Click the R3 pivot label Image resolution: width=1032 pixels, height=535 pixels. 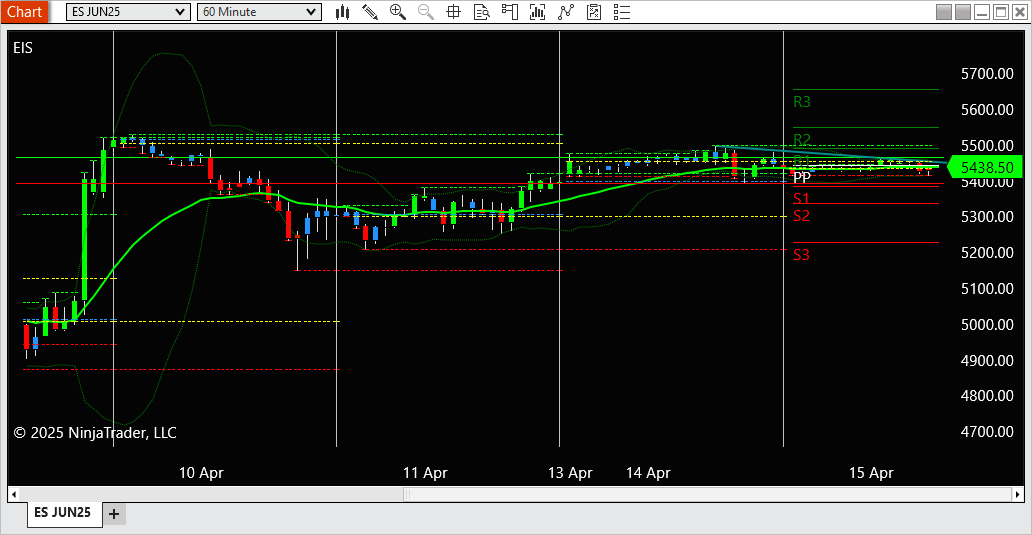pyautogui.click(x=802, y=102)
